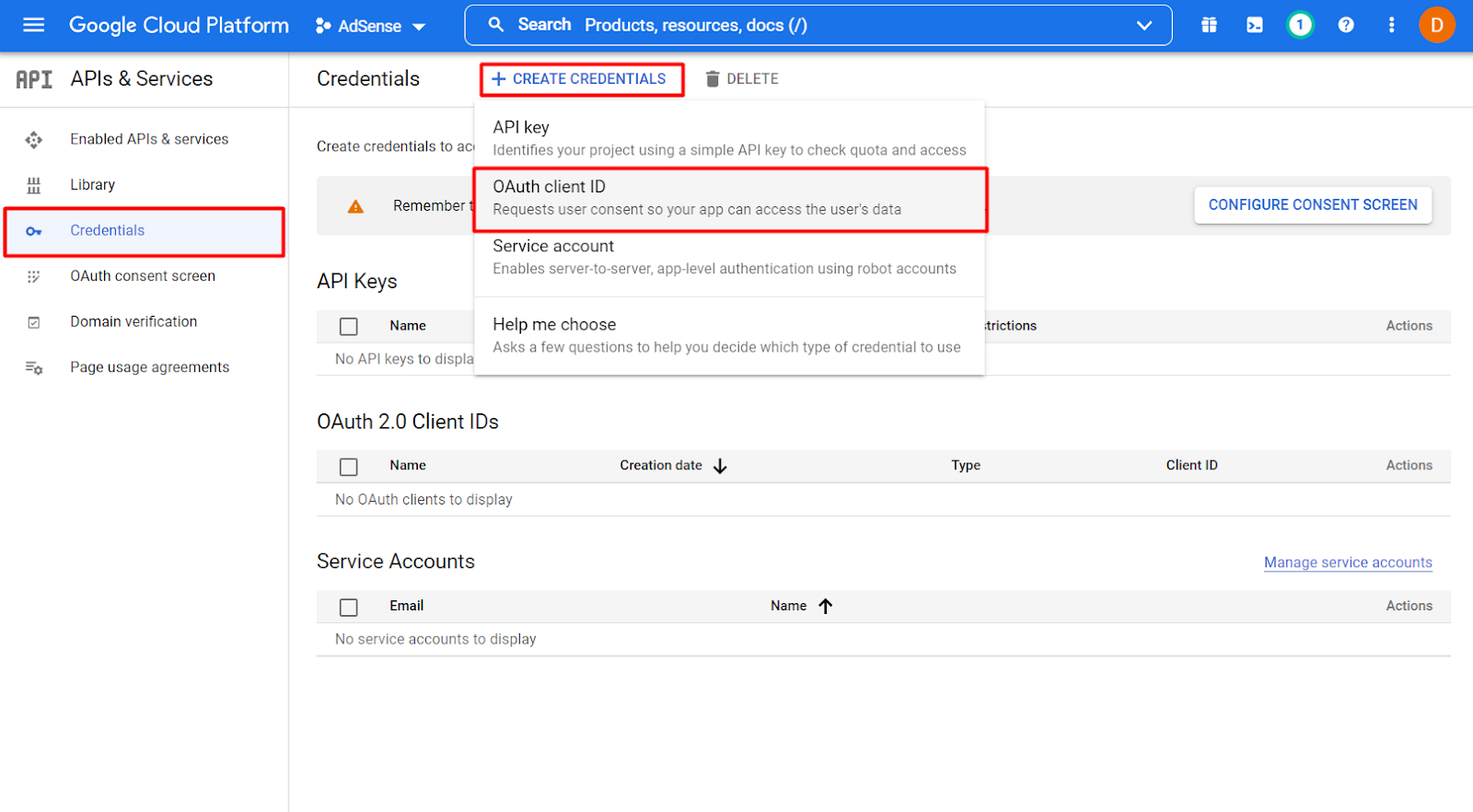Open the gift free trial icon
Viewport: 1473px width, 812px height.
point(1209,25)
